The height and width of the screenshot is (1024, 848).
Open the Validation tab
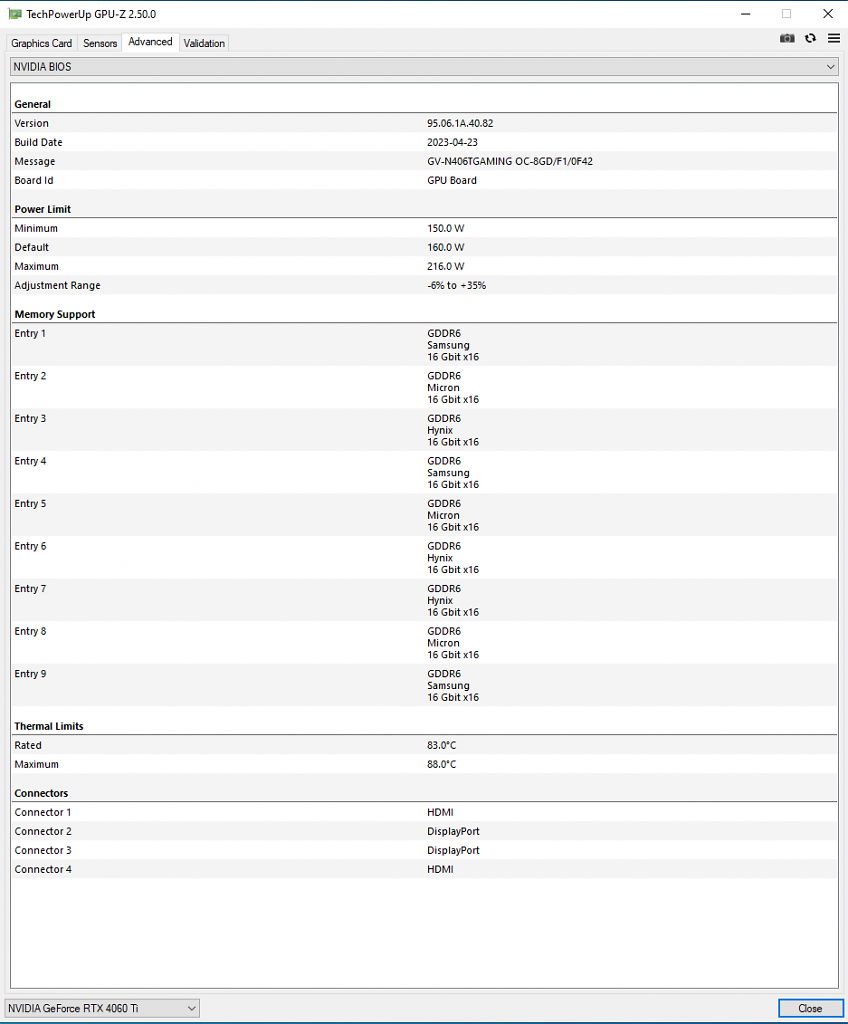[204, 43]
